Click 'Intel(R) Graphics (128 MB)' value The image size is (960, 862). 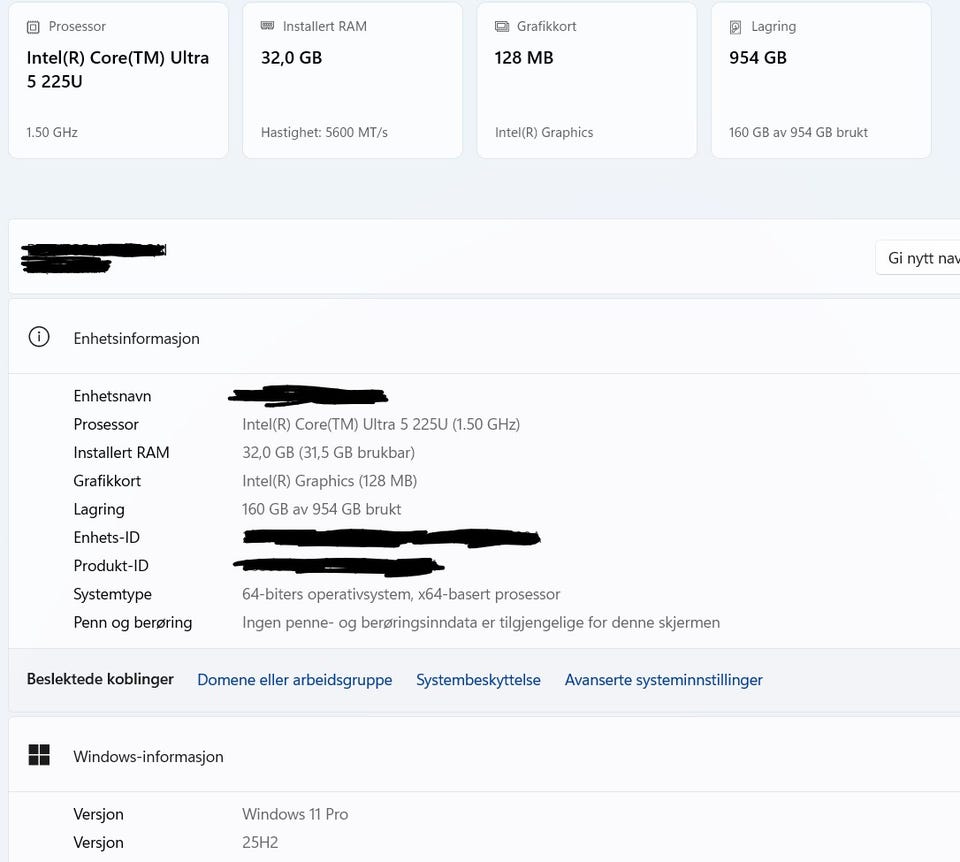click(x=329, y=481)
